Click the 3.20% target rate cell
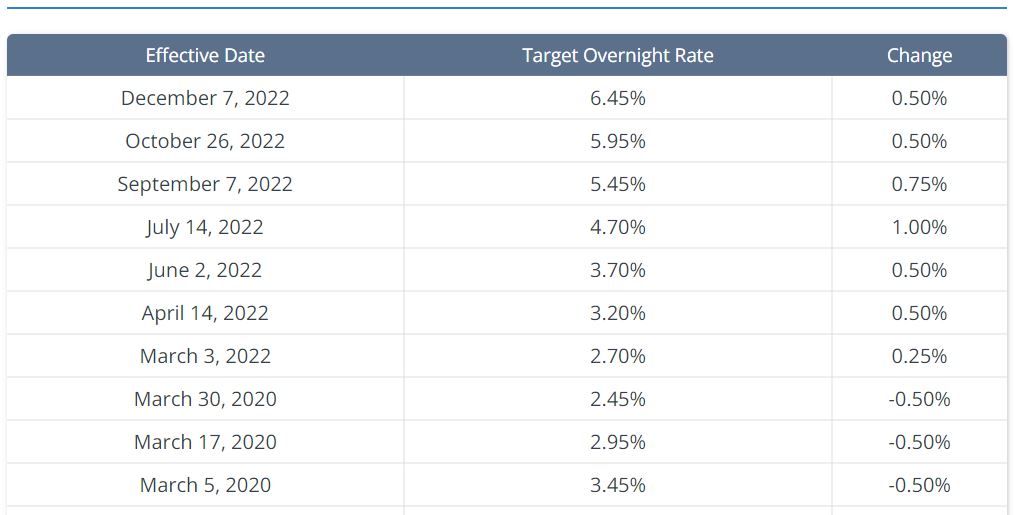This screenshot has width=1014, height=515. click(x=618, y=313)
